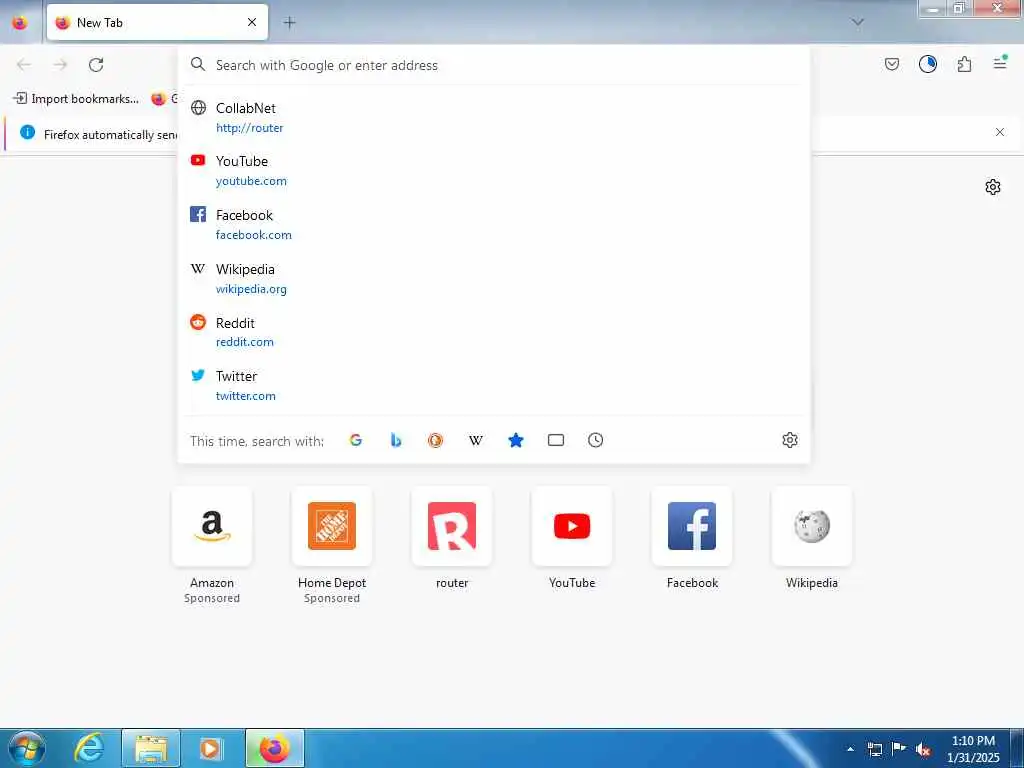Open the YouTube shortcut tile
The width and height of the screenshot is (1024, 768).
click(x=572, y=526)
